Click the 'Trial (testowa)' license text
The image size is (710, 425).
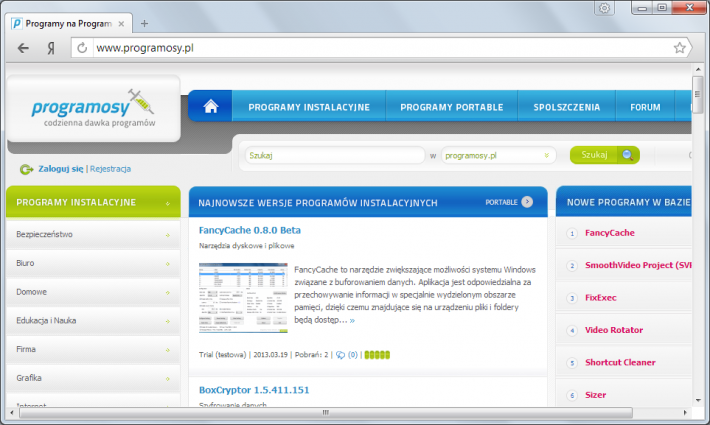point(222,355)
